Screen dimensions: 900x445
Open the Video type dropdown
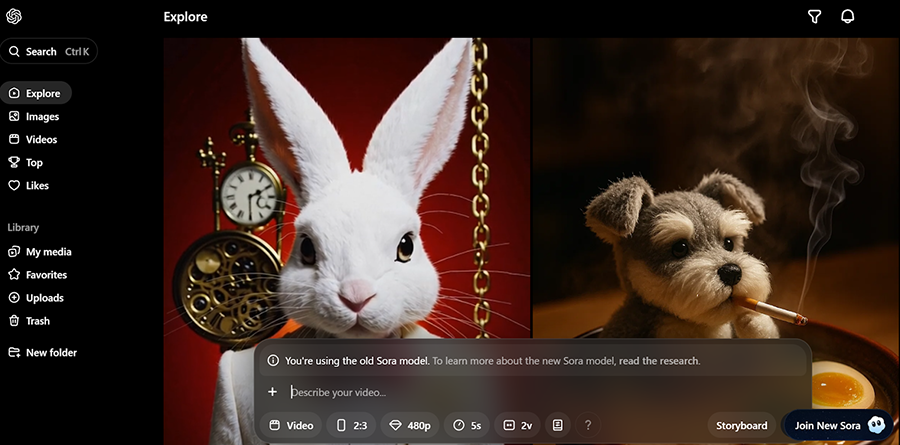291,425
